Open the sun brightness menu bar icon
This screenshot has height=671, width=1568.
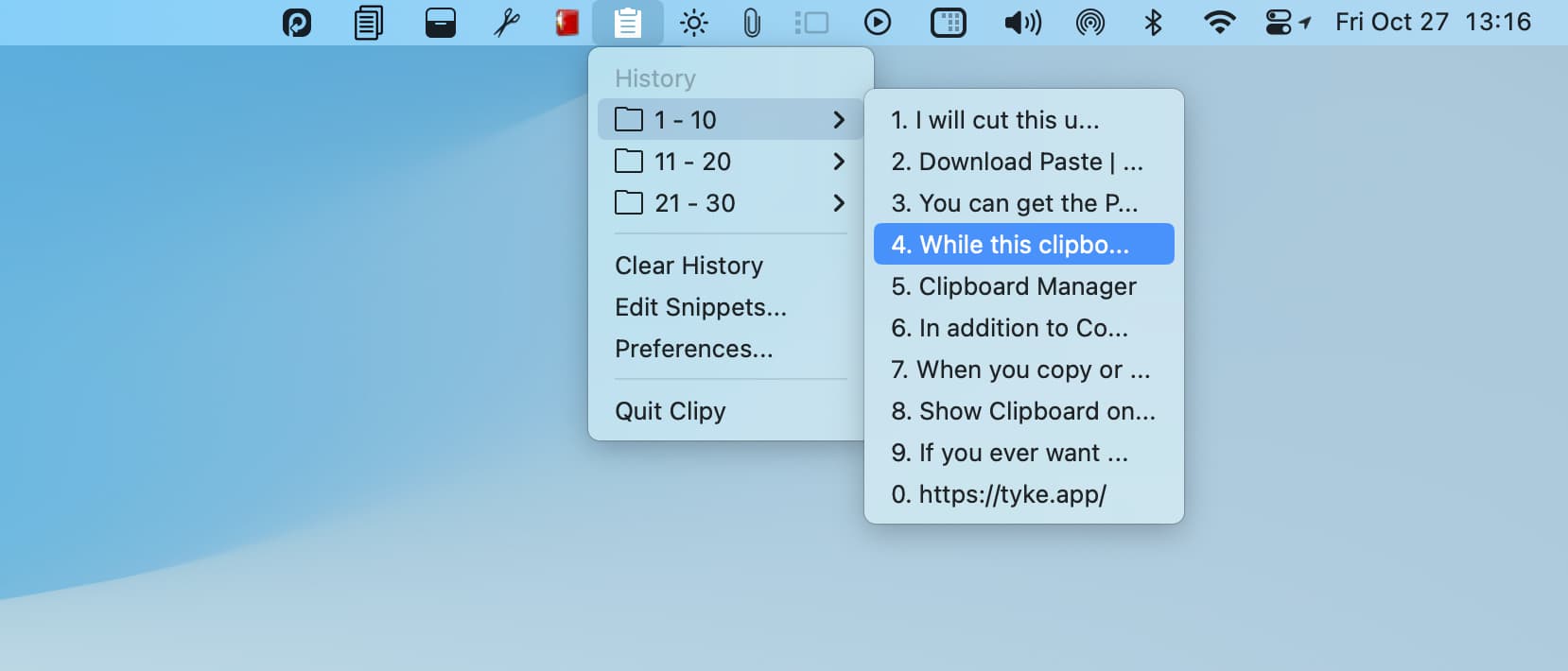694,23
